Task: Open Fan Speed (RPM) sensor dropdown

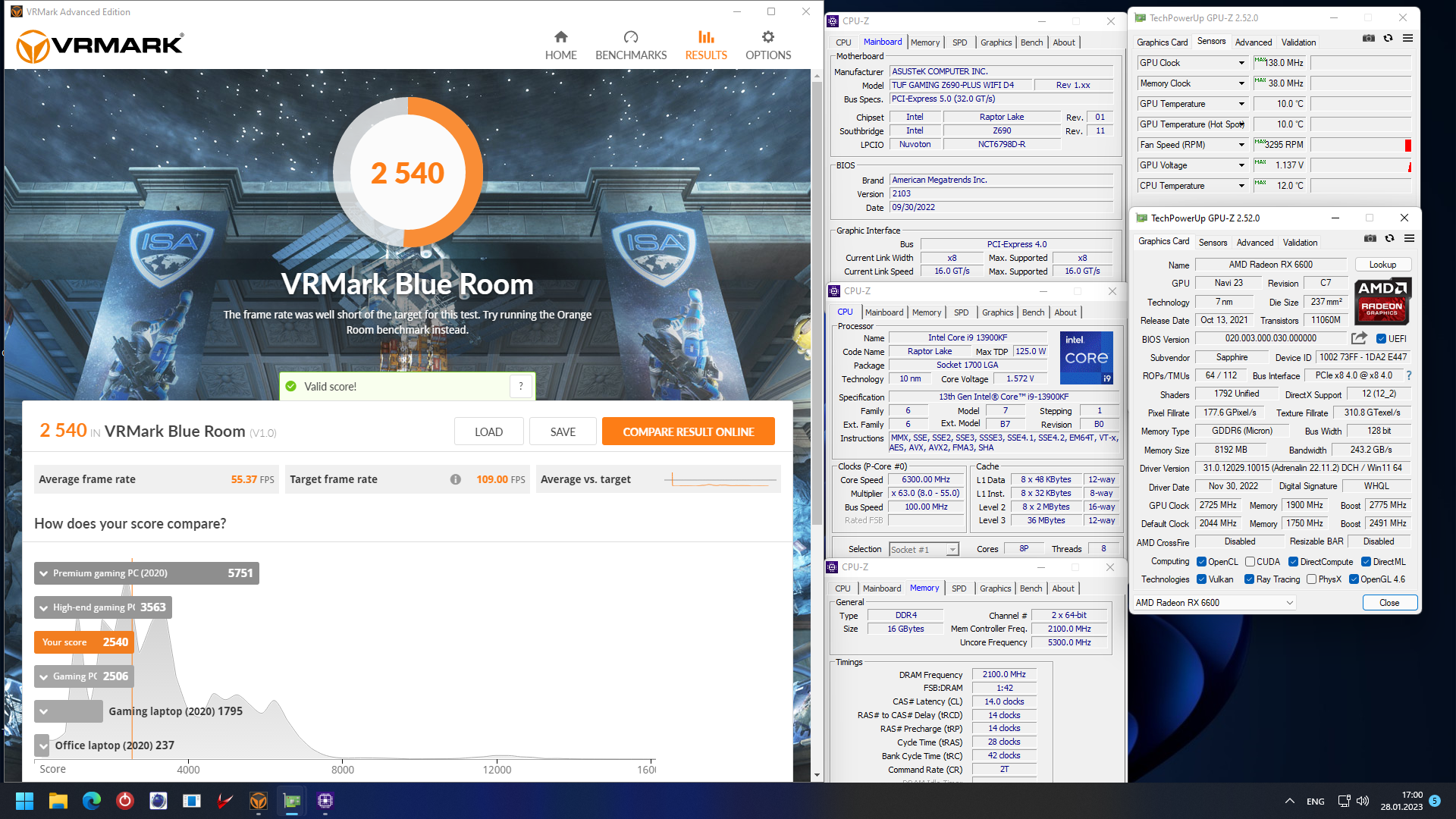Action: 1241,145
